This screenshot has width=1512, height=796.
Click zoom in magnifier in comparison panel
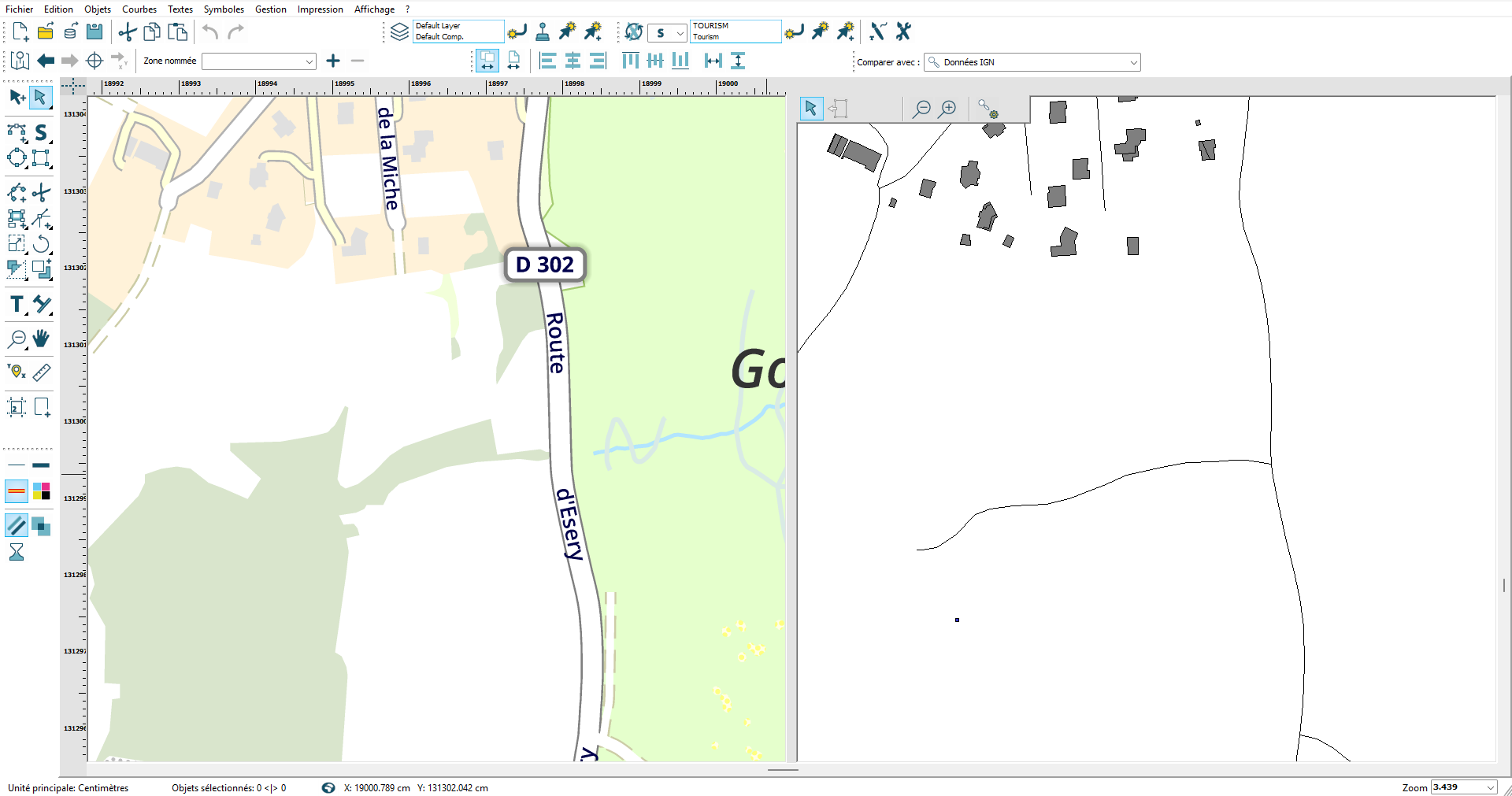point(948,109)
